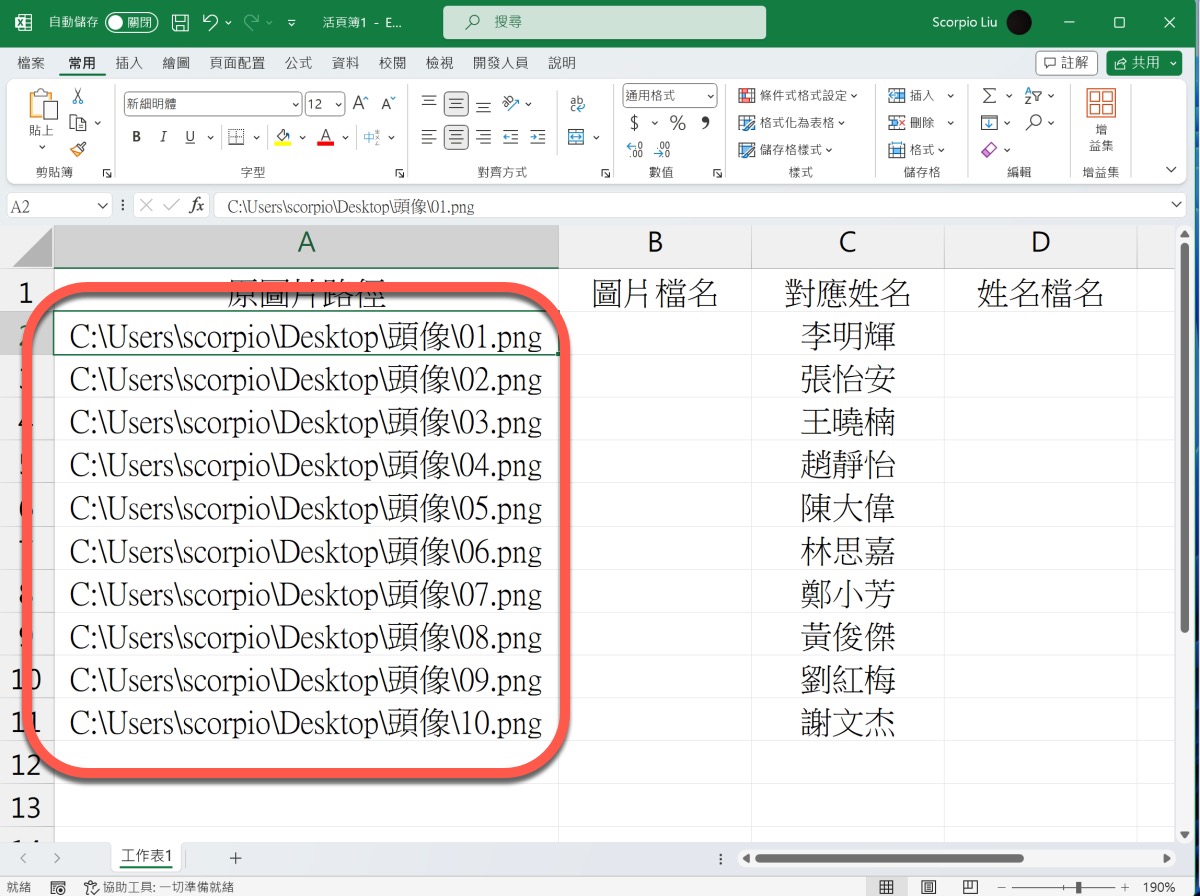Click the Merge and Center icon
Screen dimensions: 1200x896
[x=576, y=137]
